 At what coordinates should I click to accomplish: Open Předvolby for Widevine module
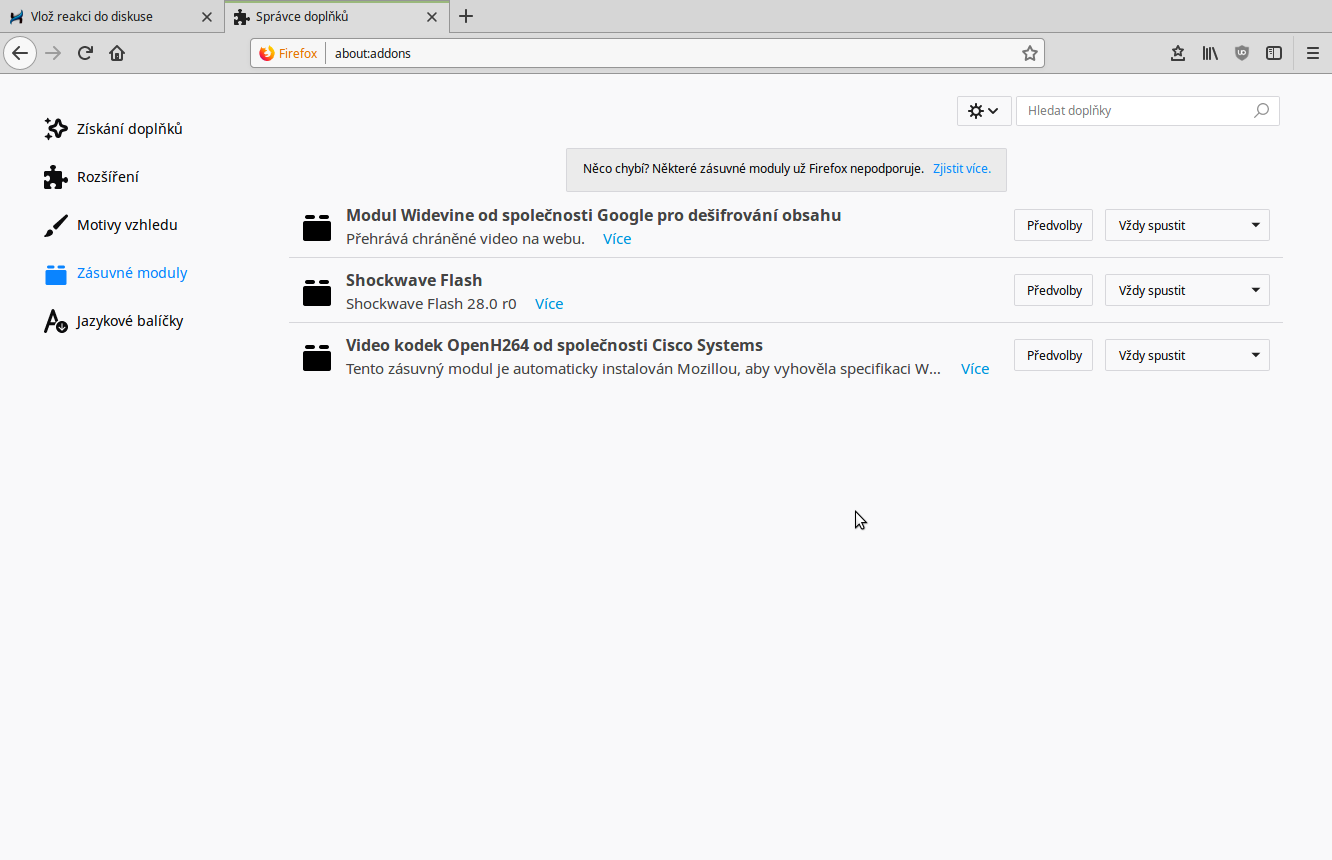tap(1054, 225)
